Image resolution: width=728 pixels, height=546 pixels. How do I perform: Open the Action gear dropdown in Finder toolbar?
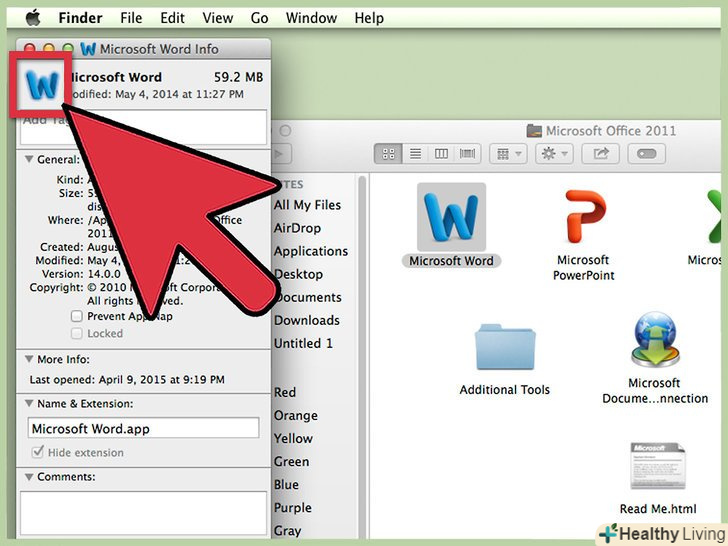(554, 154)
